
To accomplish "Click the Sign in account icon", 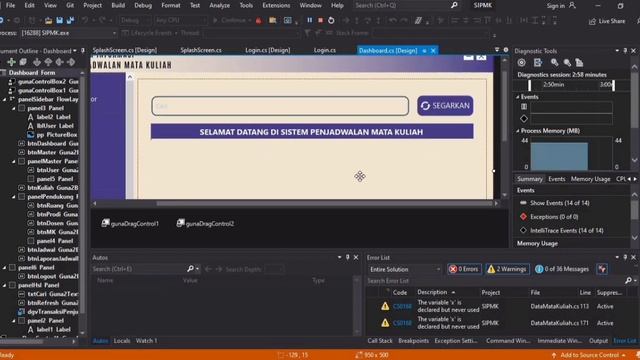I will tap(572, 5).
